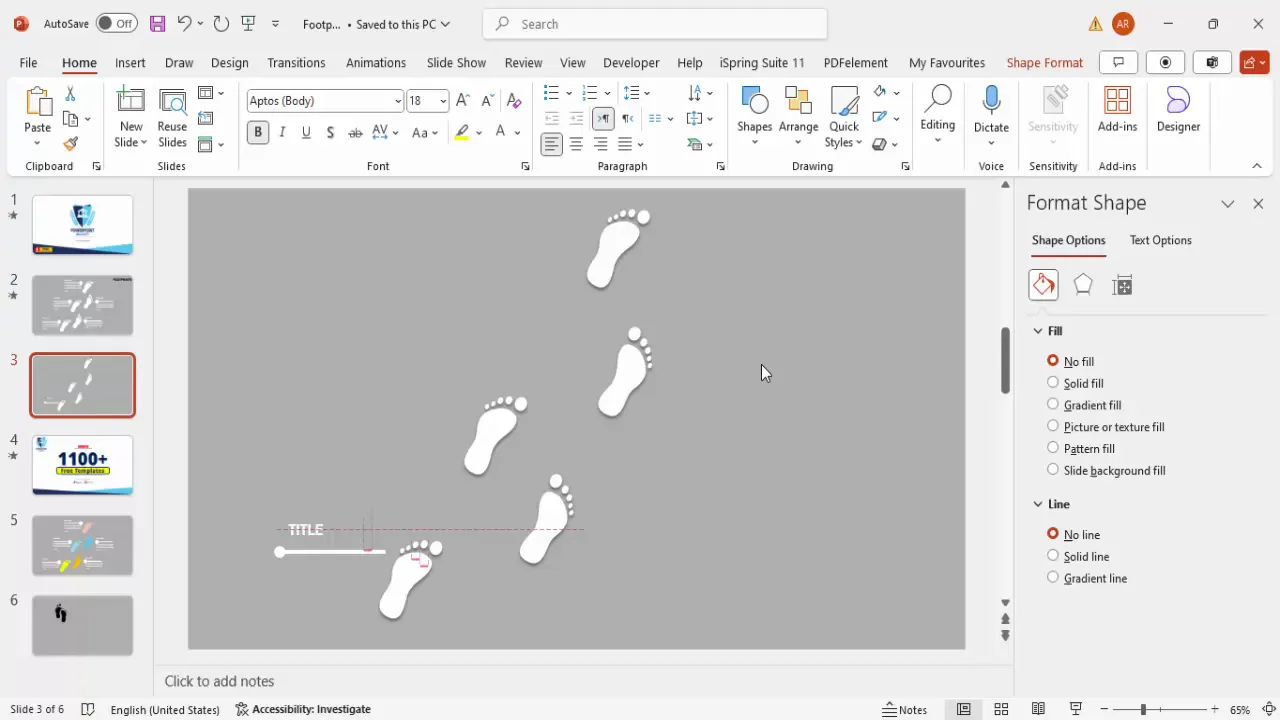Apply Strikethrough formatting

pyautogui.click(x=355, y=132)
